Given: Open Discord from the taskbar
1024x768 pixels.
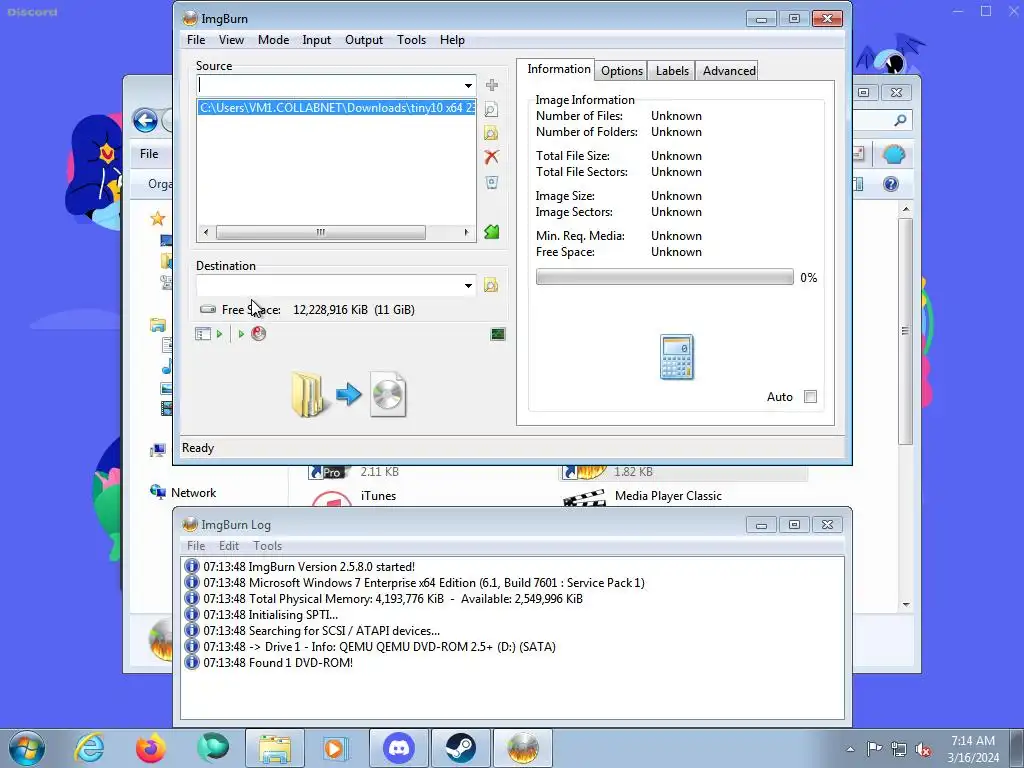Looking at the screenshot, I should (x=399, y=748).
